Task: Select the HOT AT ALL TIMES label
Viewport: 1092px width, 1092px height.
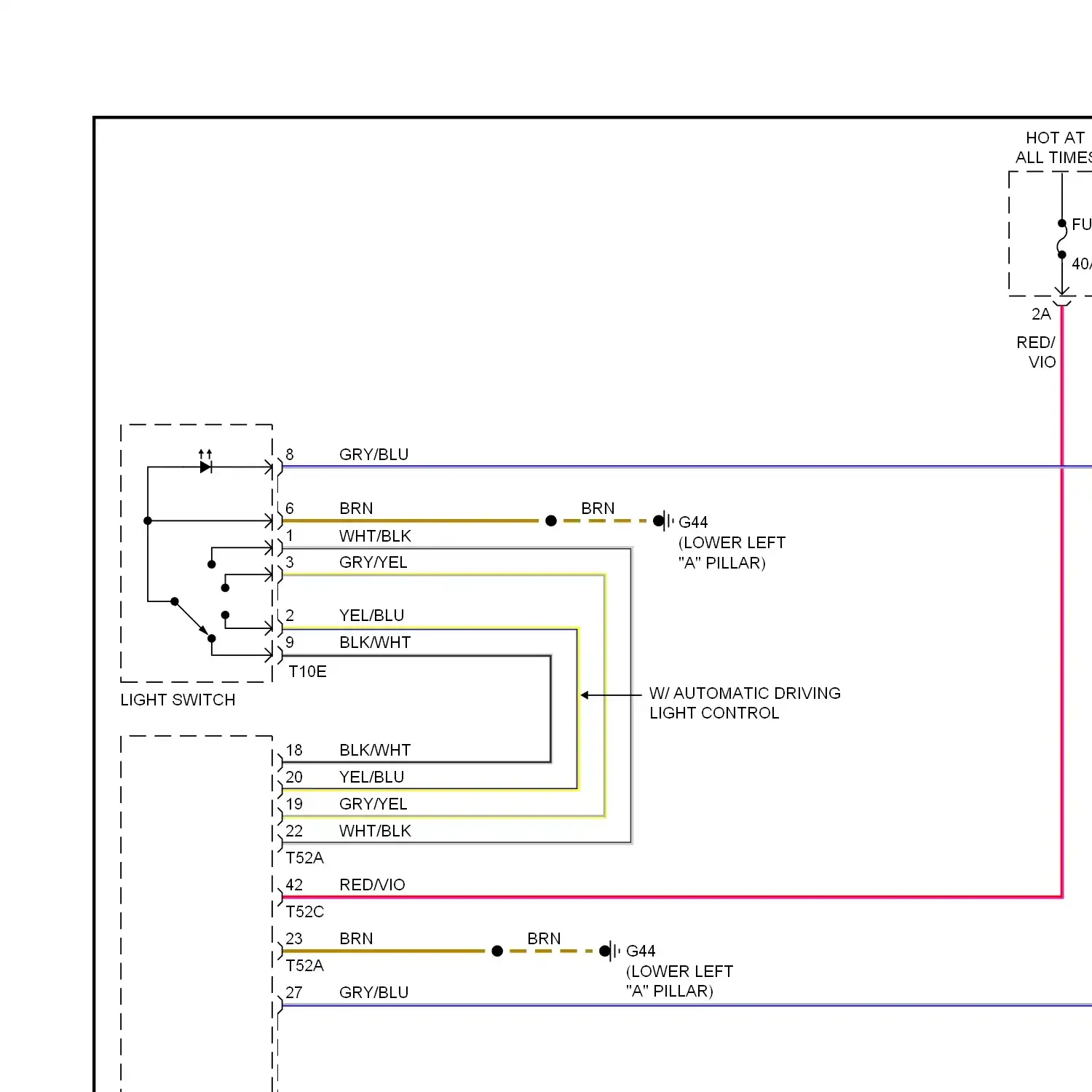Action: [x=1054, y=148]
